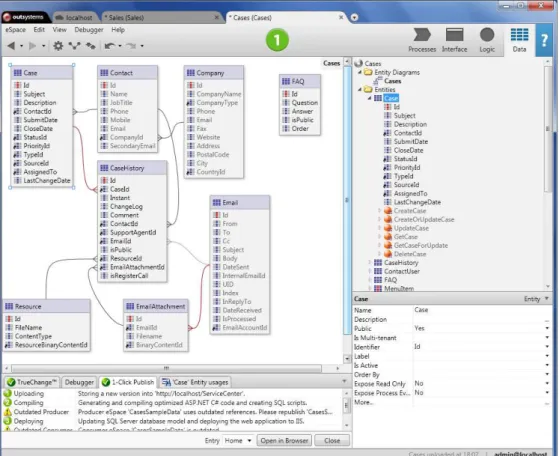
Task: Select the Contact entity in diagram
Action: (x=128, y=73)
